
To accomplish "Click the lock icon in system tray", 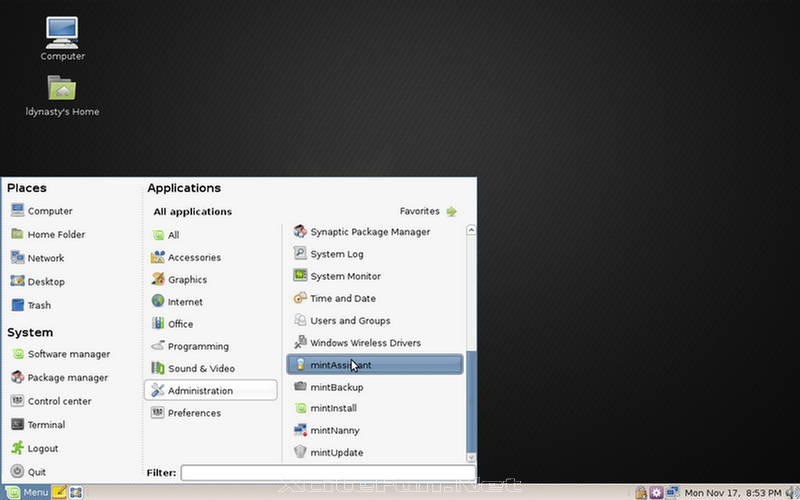I will click(x=641, y=493).
